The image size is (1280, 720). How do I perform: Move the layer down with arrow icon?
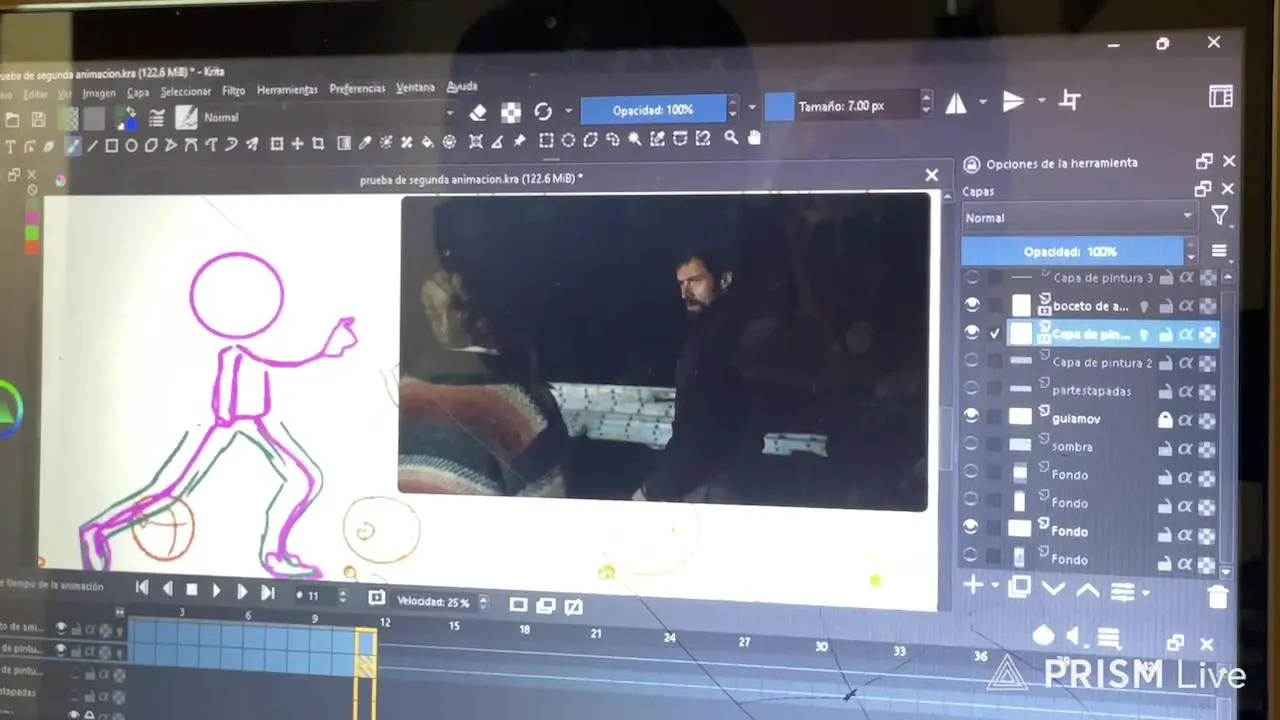click(x=1053, y=589)
